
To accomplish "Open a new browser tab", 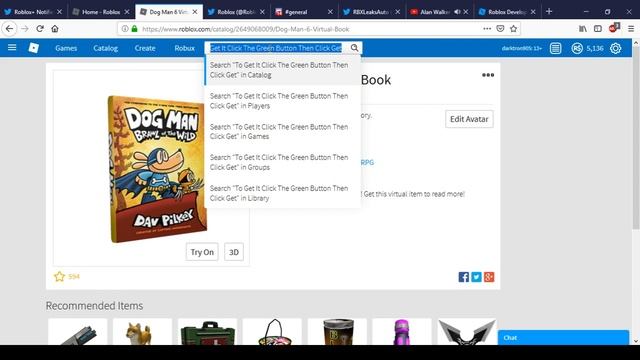I will click(x=549, y=11).
